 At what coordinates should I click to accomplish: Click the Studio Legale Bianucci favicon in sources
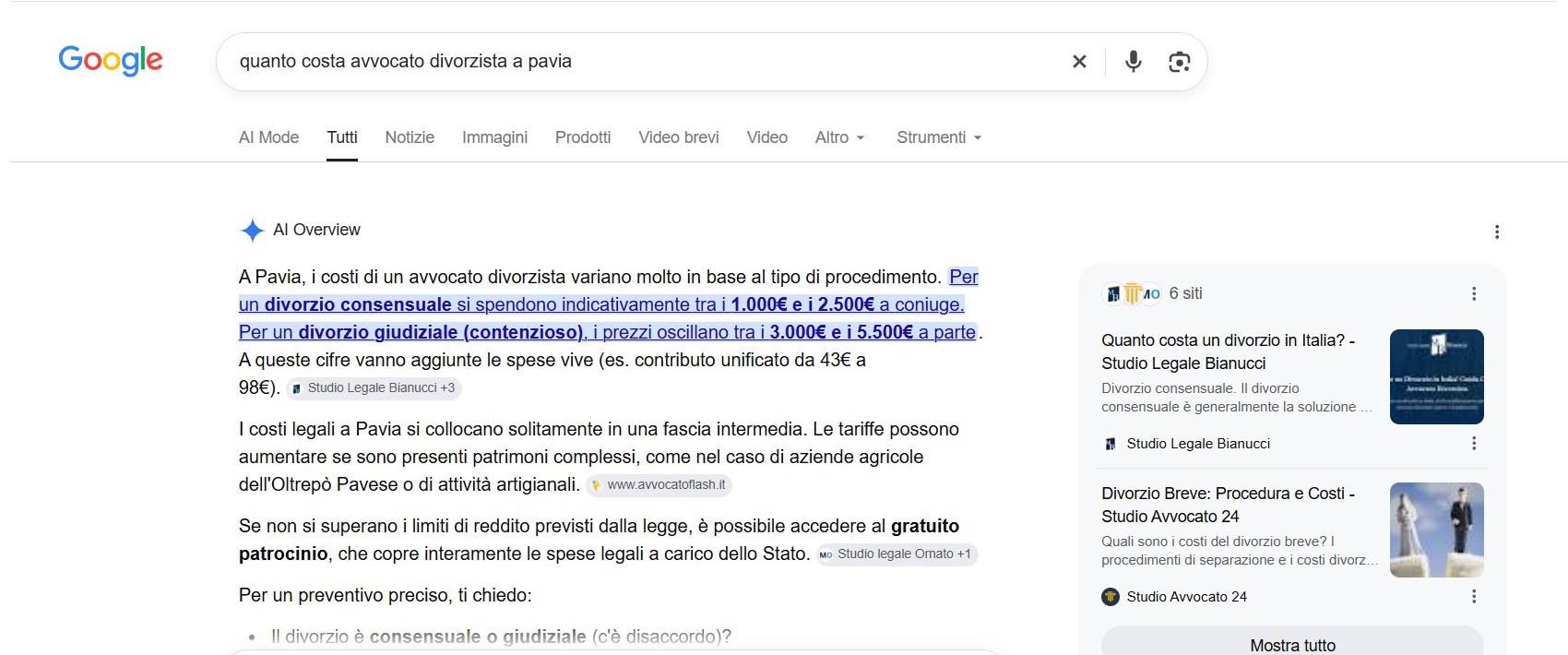[x=1111, y=444]
